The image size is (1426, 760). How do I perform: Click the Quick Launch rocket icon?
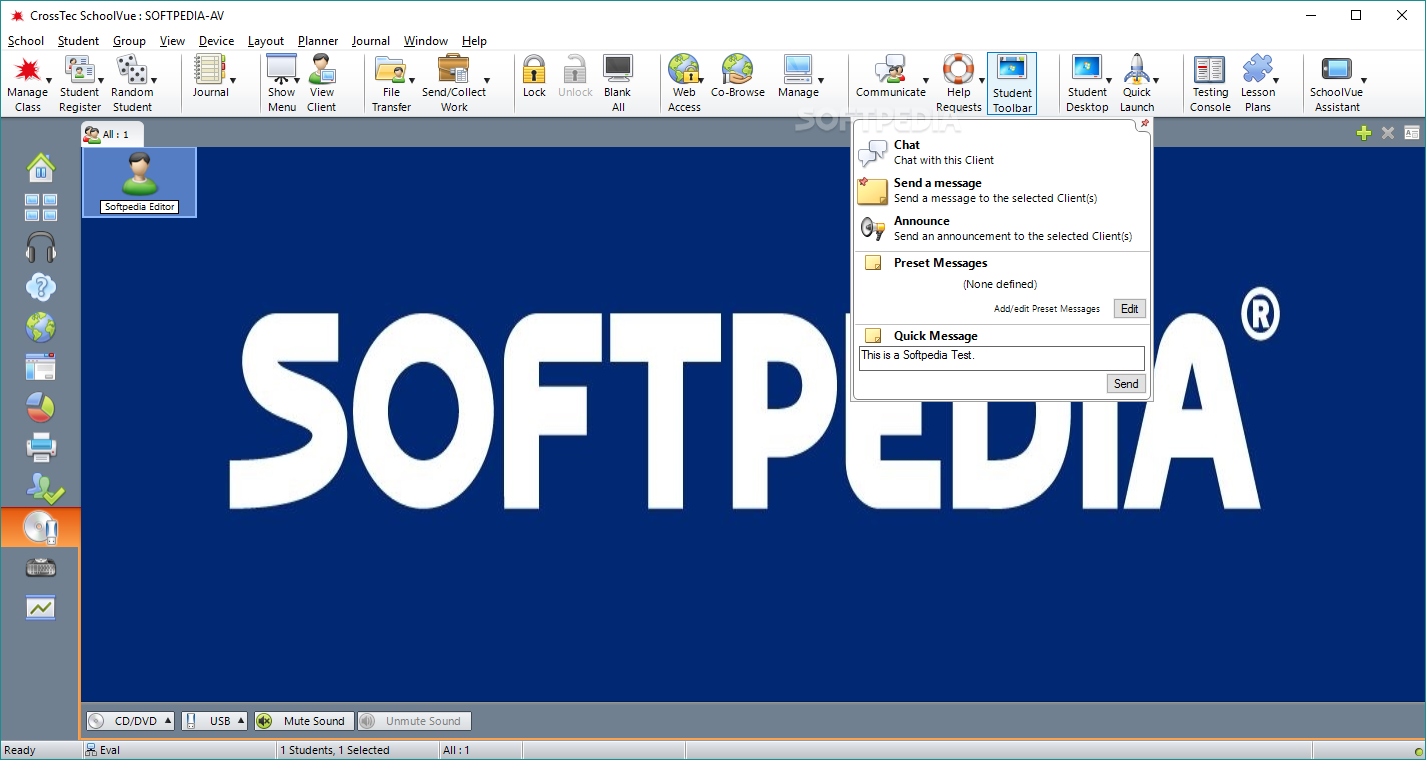[1137, 82]
